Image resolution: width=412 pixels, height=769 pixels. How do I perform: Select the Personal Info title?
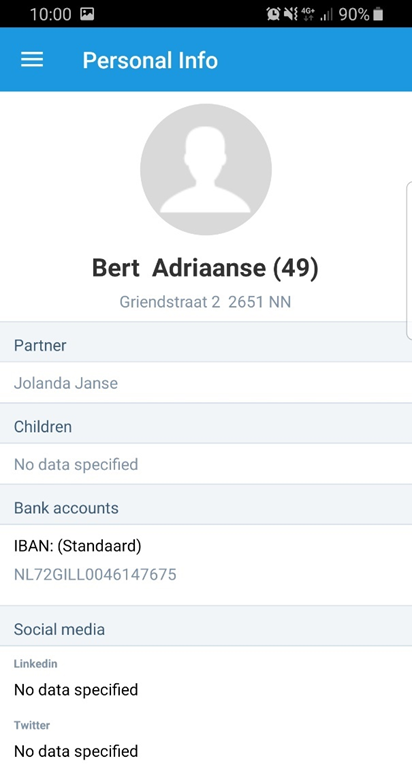[150, 60]
